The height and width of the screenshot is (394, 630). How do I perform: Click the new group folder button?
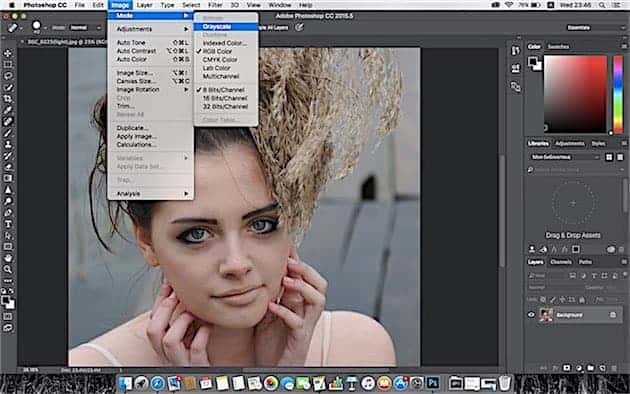[x=590, y=368]
